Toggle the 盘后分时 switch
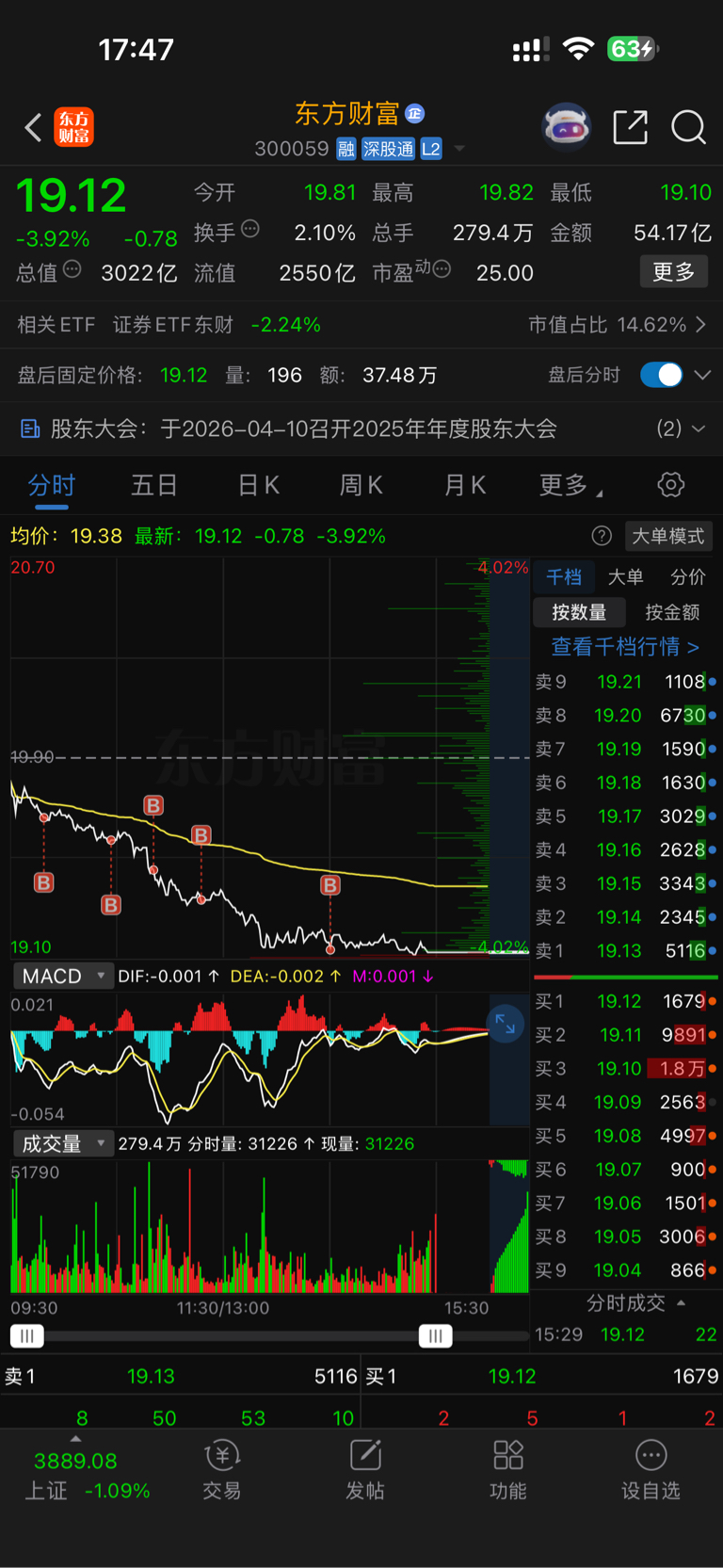The width and height of the screenshot is (723, 1568). pyautogui.click(x=661, y=375)
